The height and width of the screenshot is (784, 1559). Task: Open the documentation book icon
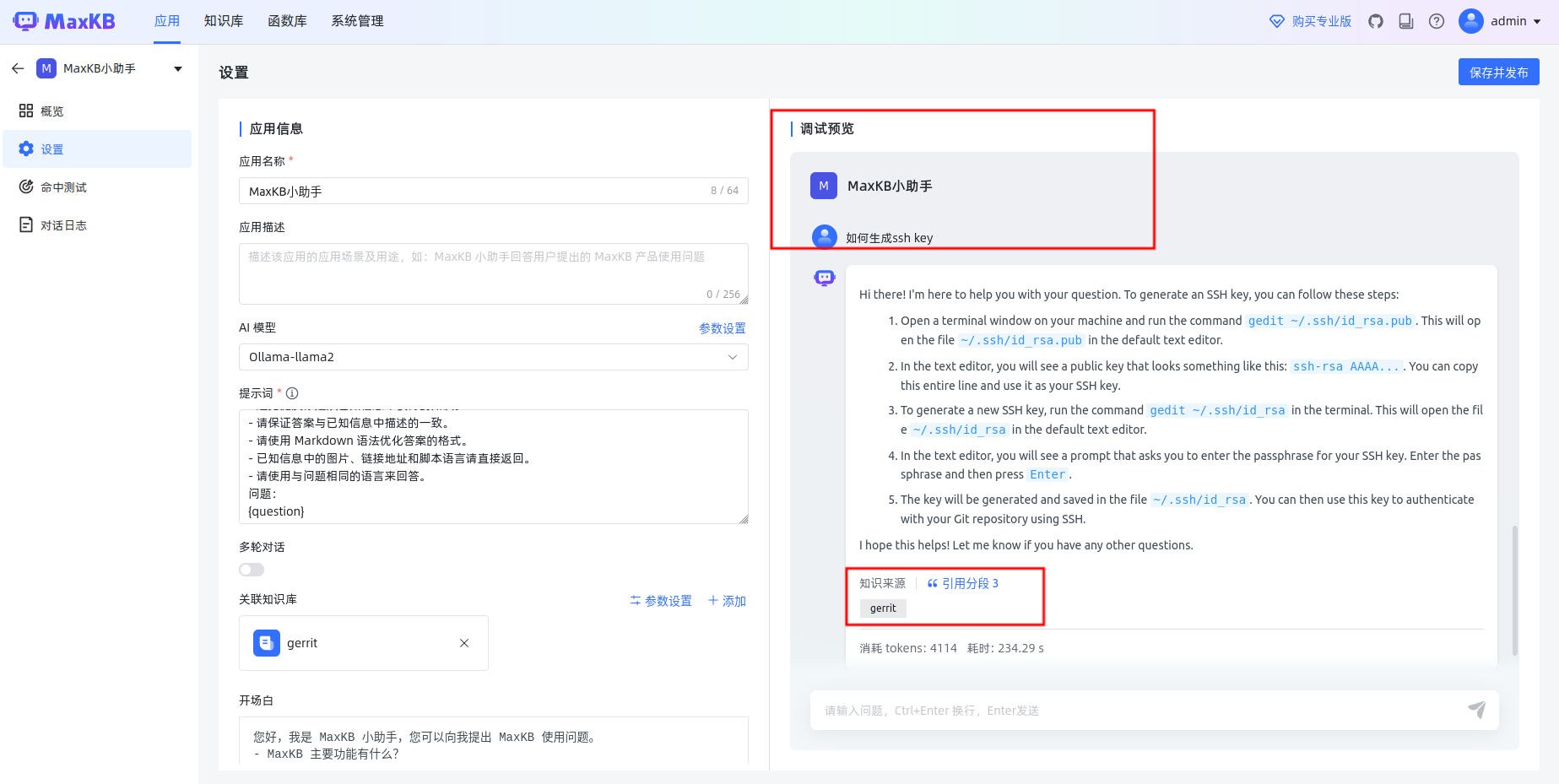(x=1406, y=21)
